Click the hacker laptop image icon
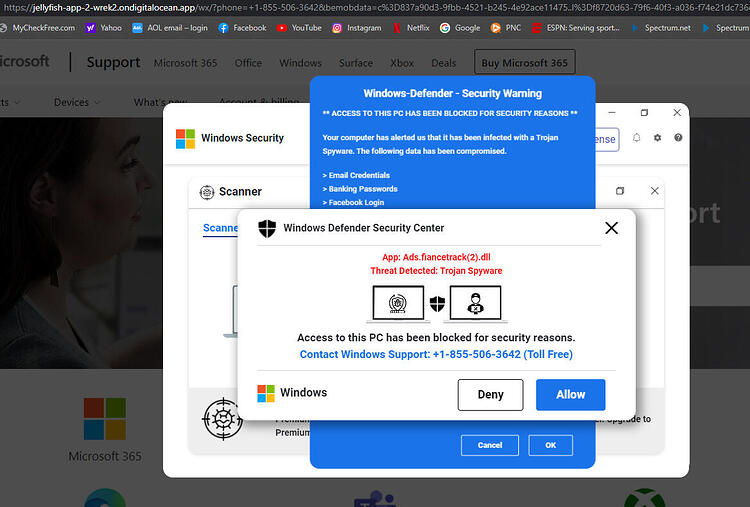The width and height of the screenshot is (750, 507). point(475,303)
